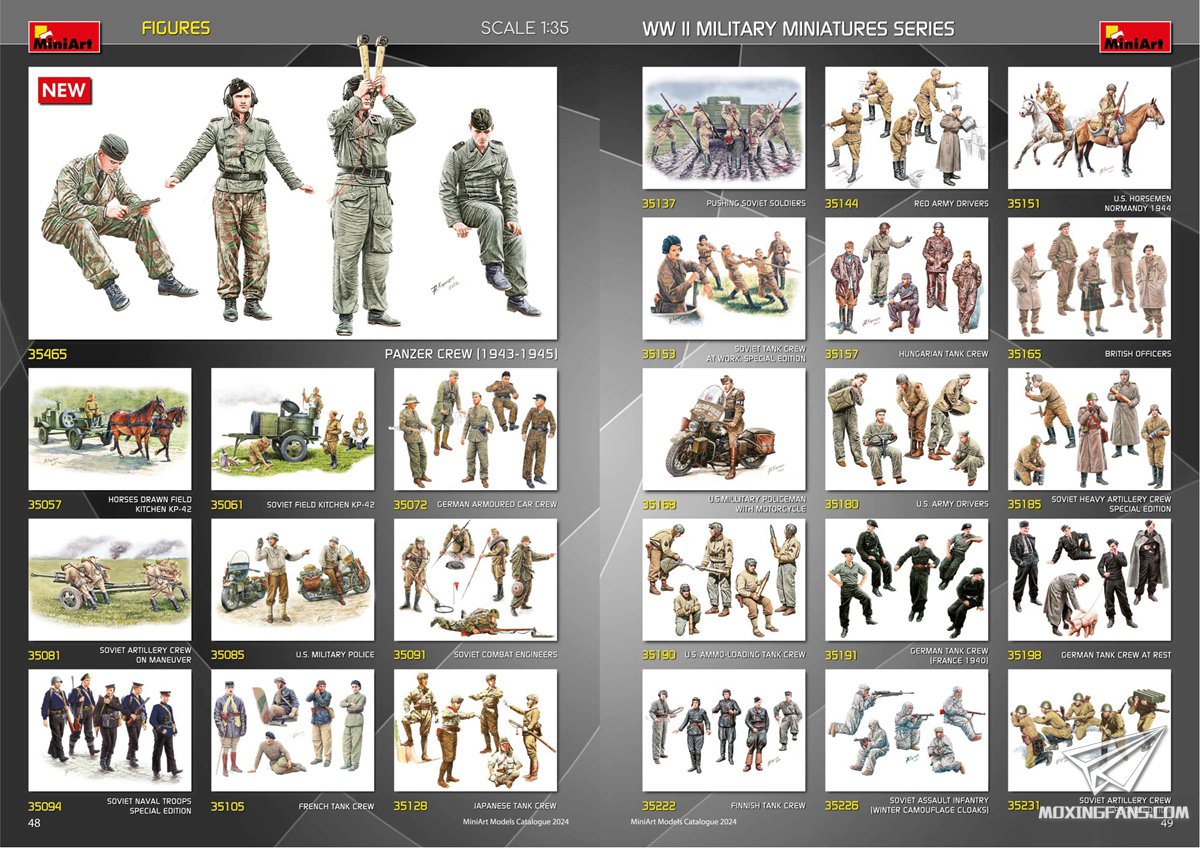
Task: Select the PANZER CREW (1943-1945) caption
Action: (x=471, y=354)
